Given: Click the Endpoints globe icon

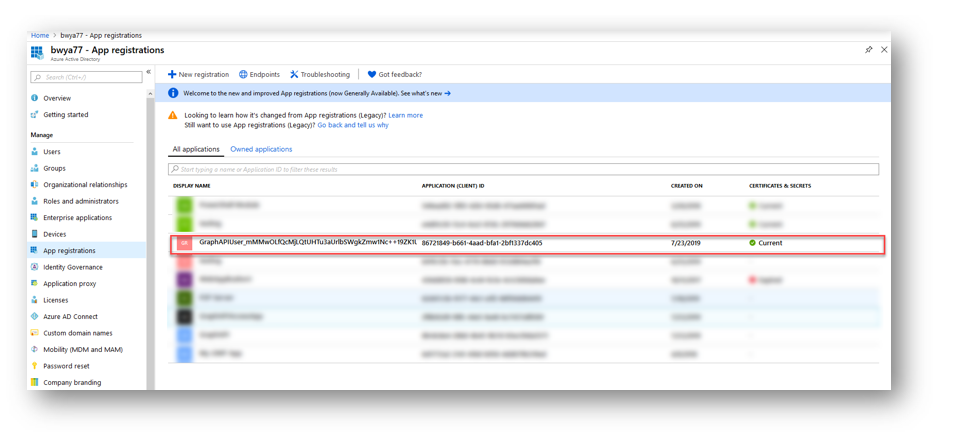Looking at the screenshot, I should point(243,74).
